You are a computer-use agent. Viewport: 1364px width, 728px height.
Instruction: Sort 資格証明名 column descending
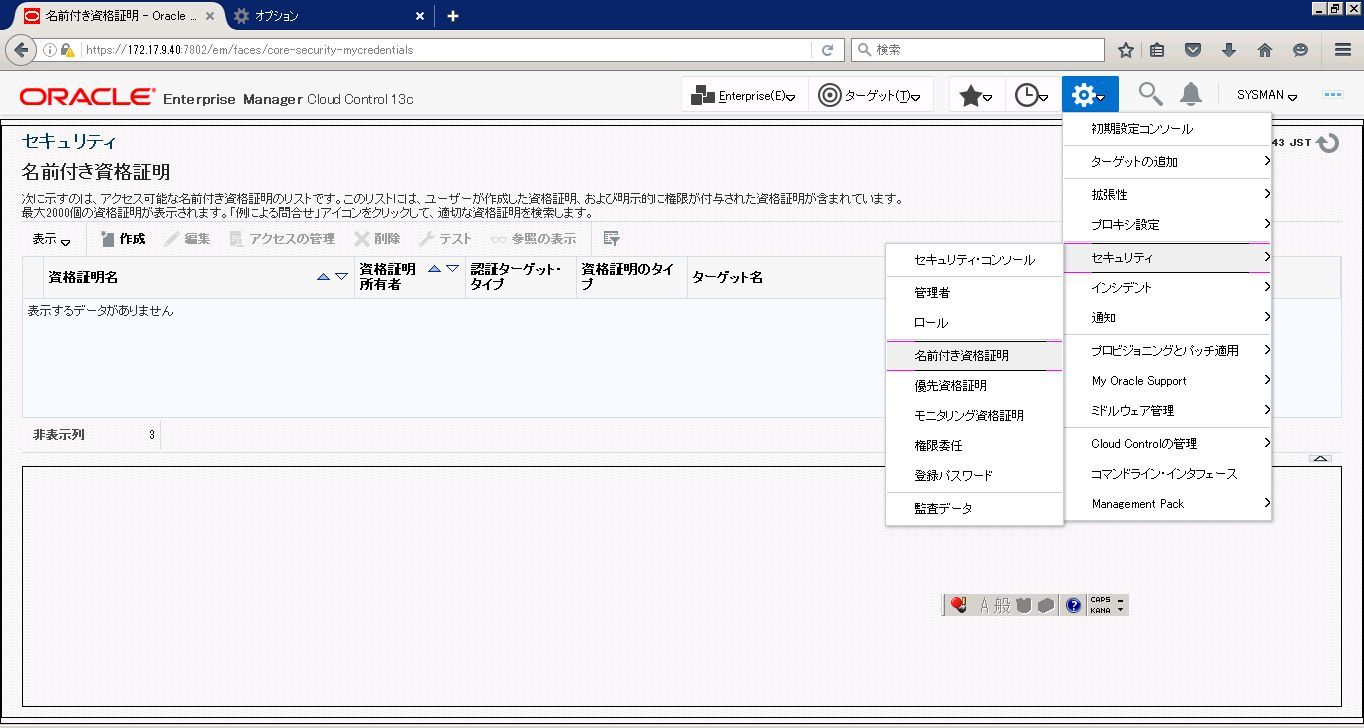pyautogui.click(x=341, y=277)
